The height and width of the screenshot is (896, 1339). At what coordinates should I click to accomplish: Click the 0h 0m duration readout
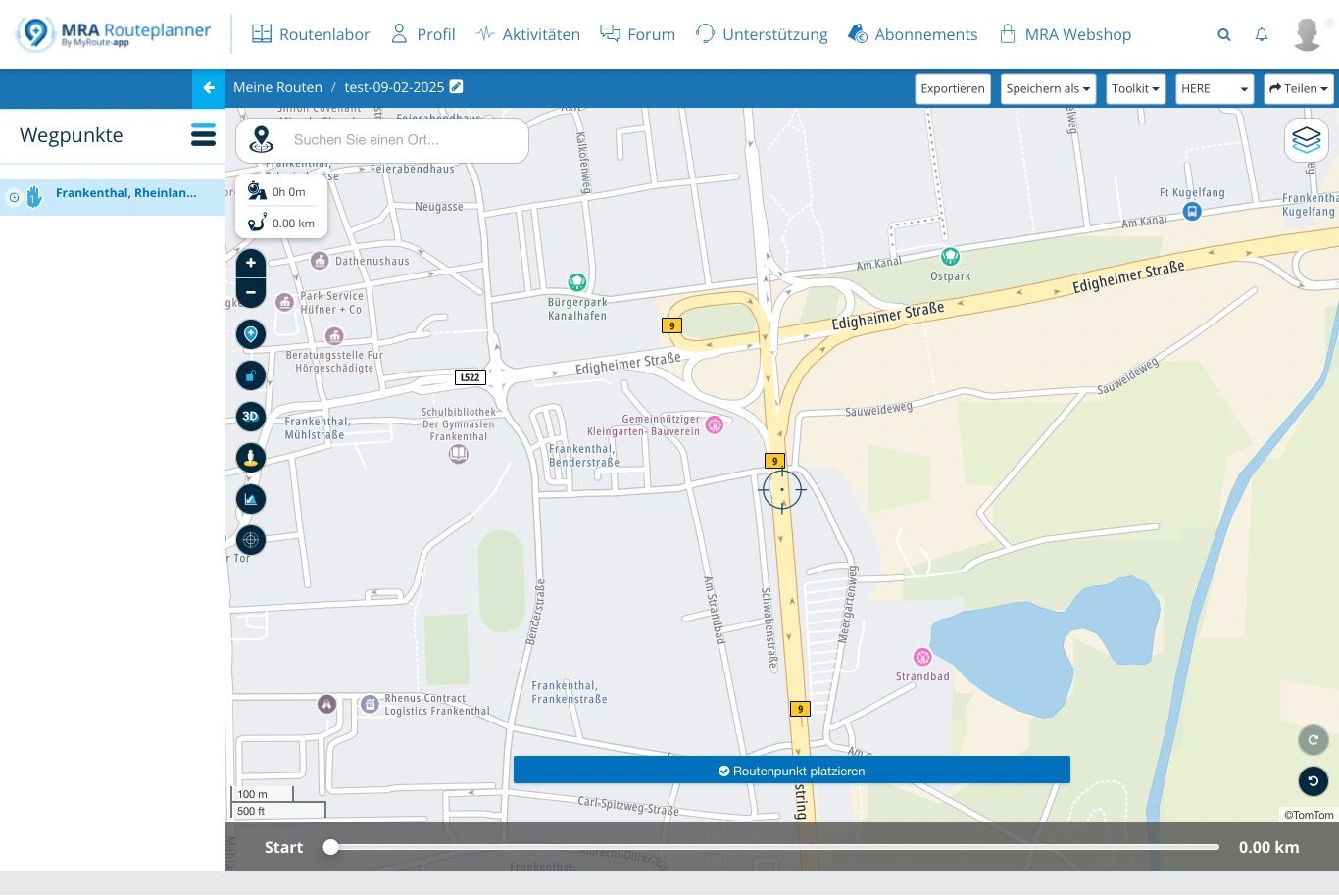click(x=288, y=192)
